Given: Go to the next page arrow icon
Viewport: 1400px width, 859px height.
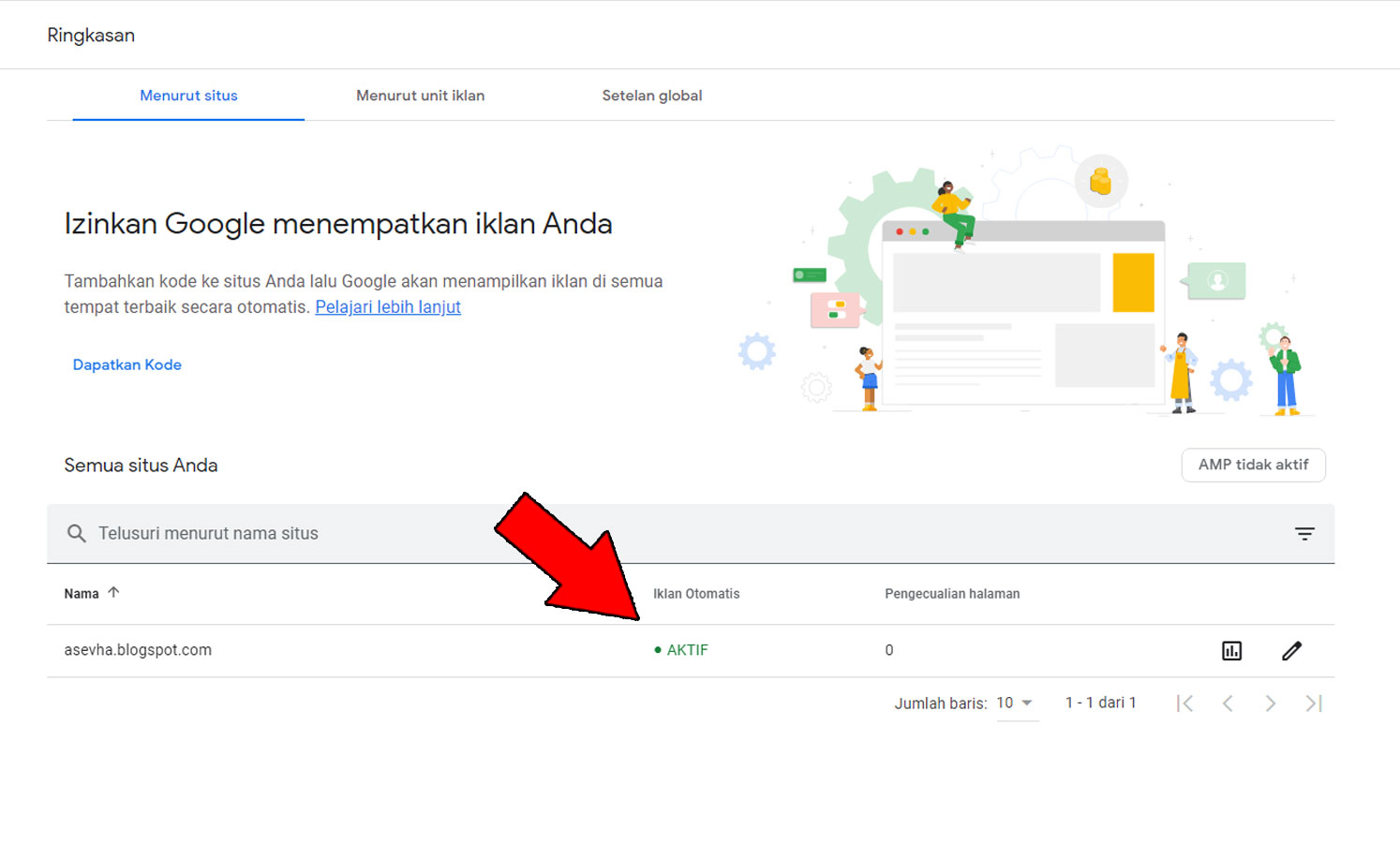Looking at the screenshot, I should pos(1271,703).
